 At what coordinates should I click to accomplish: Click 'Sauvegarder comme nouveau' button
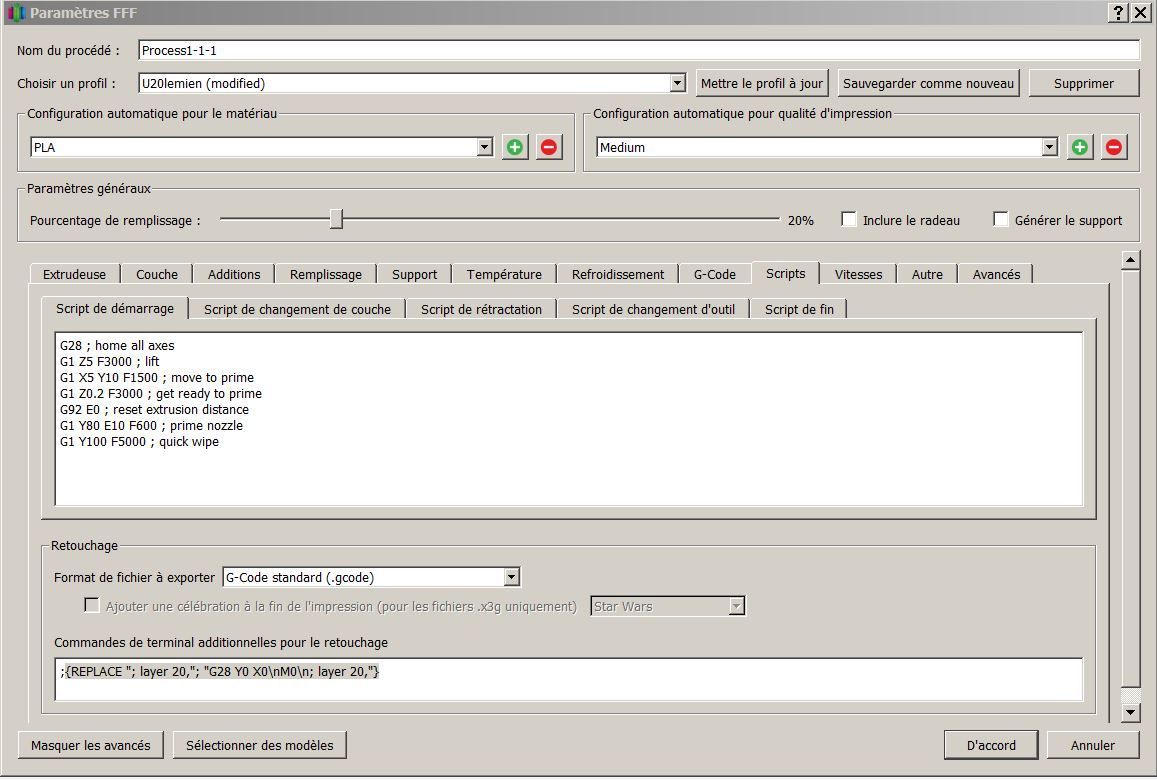tap(928, 83)
